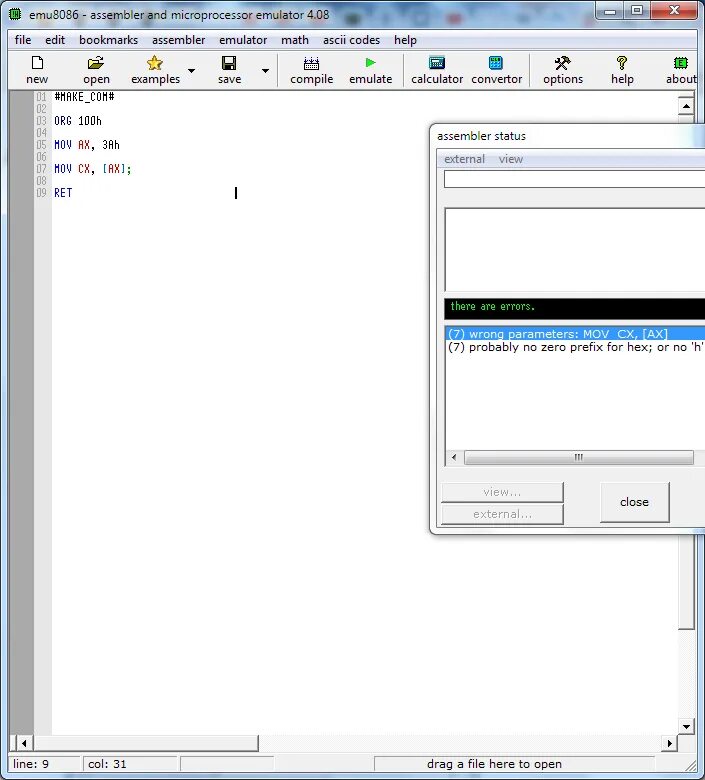Click the editor scroll right arrow
The height and width of the screenshot is (780, 705).
coord(670,743)
